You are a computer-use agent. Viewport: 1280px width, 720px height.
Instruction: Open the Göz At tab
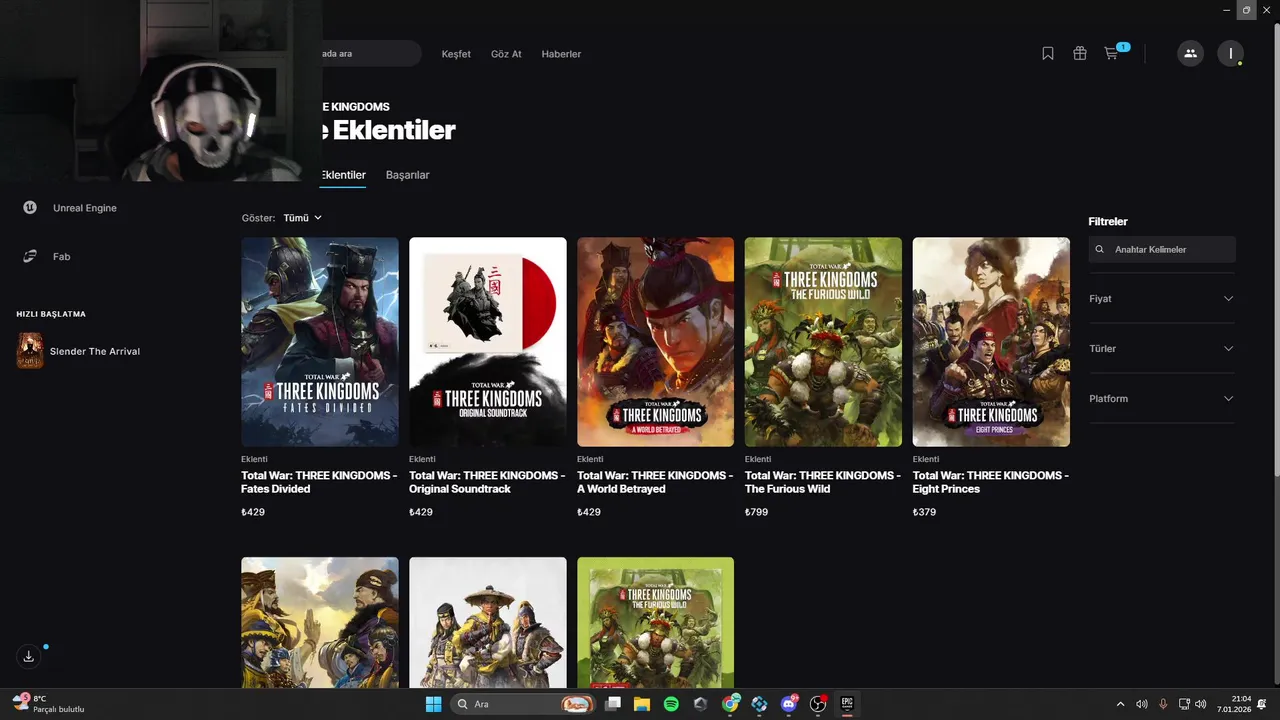pyautogui.click(x=506, y=54)
